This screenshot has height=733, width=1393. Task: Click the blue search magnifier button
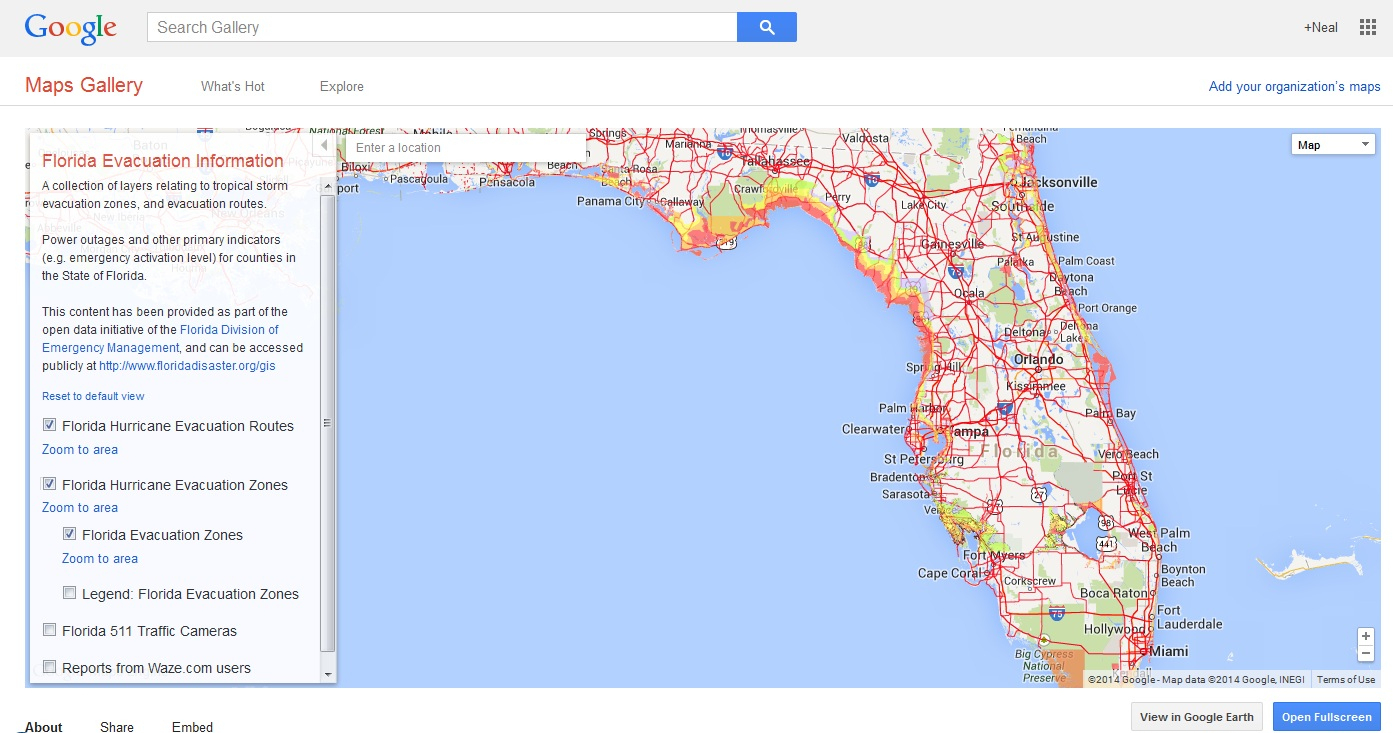click(766, 28)
